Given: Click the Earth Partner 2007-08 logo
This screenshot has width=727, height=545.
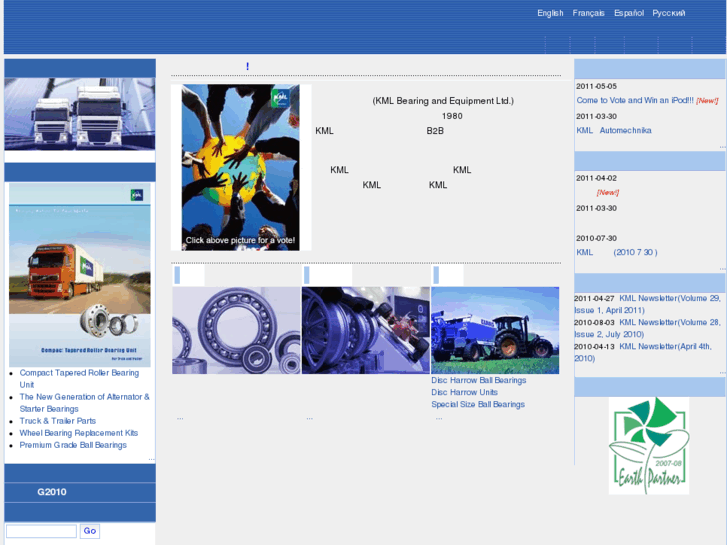Looking at the screenshot, I should pos(648,445).
